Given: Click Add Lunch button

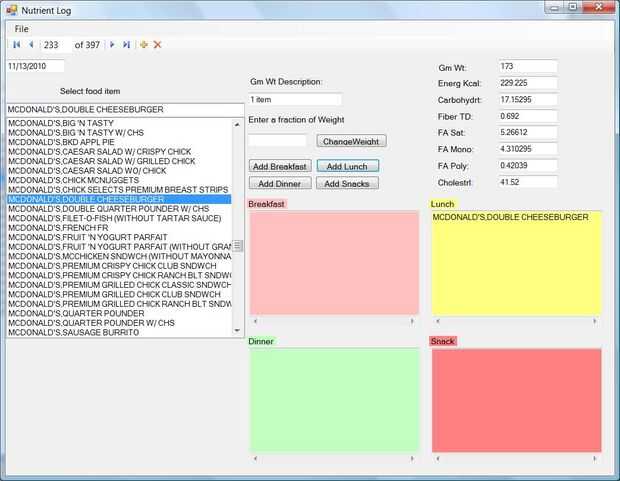Looking at the screenshot, I should [x=347, y=167].
